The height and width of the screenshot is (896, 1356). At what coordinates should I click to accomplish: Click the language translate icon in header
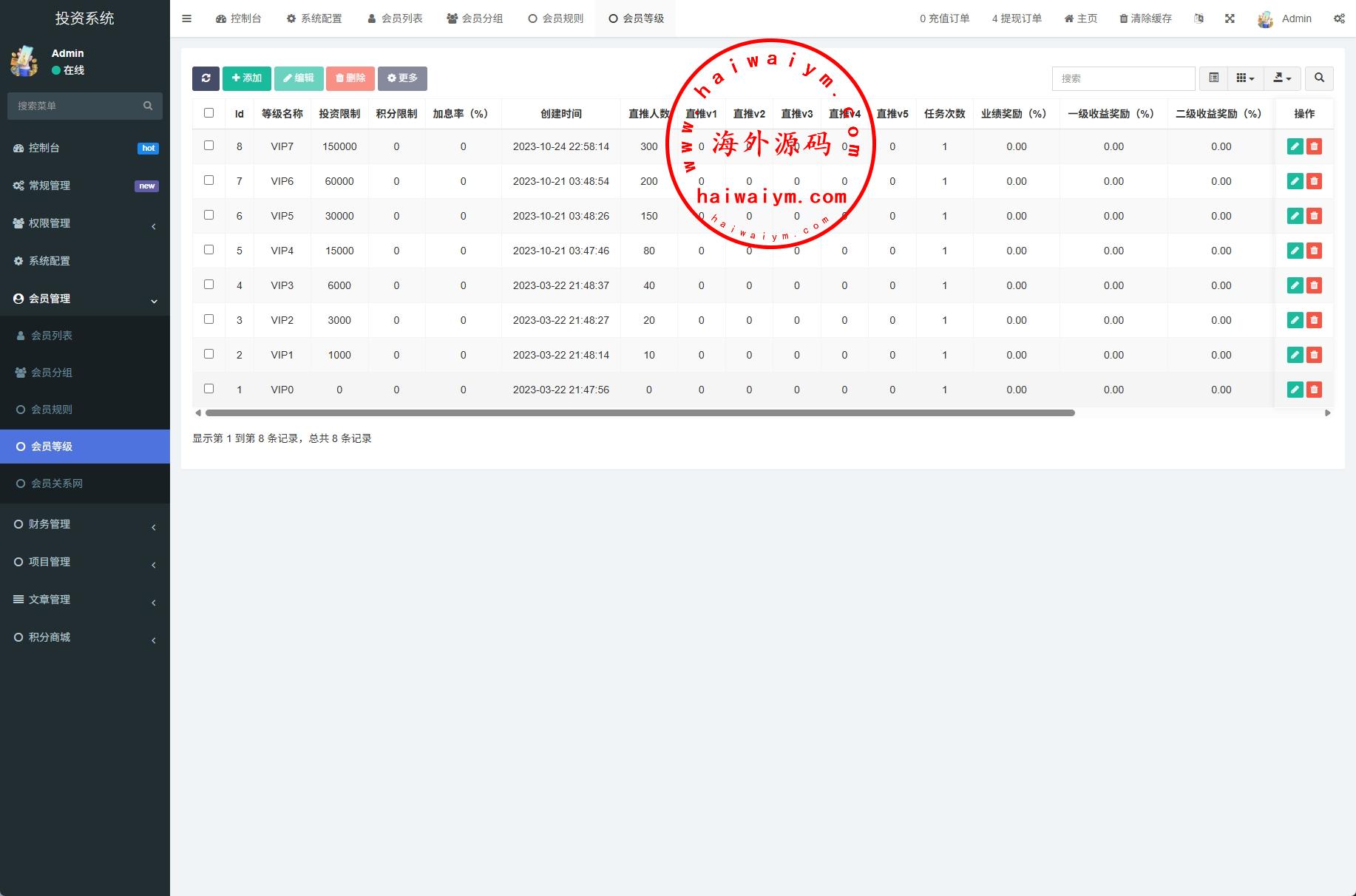[1199, 18]
